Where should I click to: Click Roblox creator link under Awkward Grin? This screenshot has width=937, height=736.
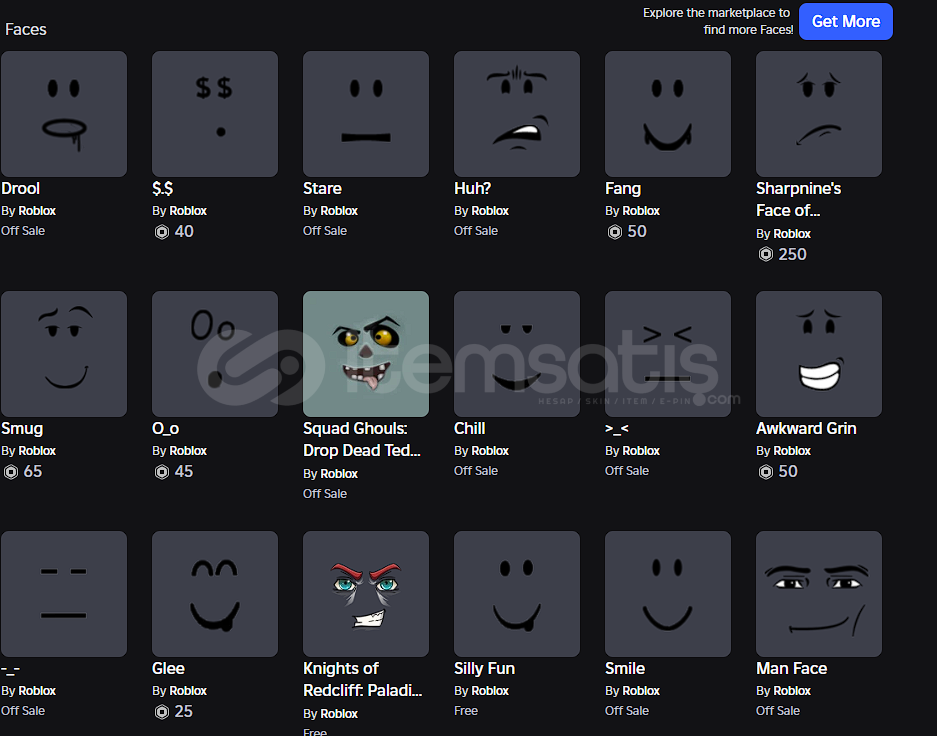coord(792,451)
